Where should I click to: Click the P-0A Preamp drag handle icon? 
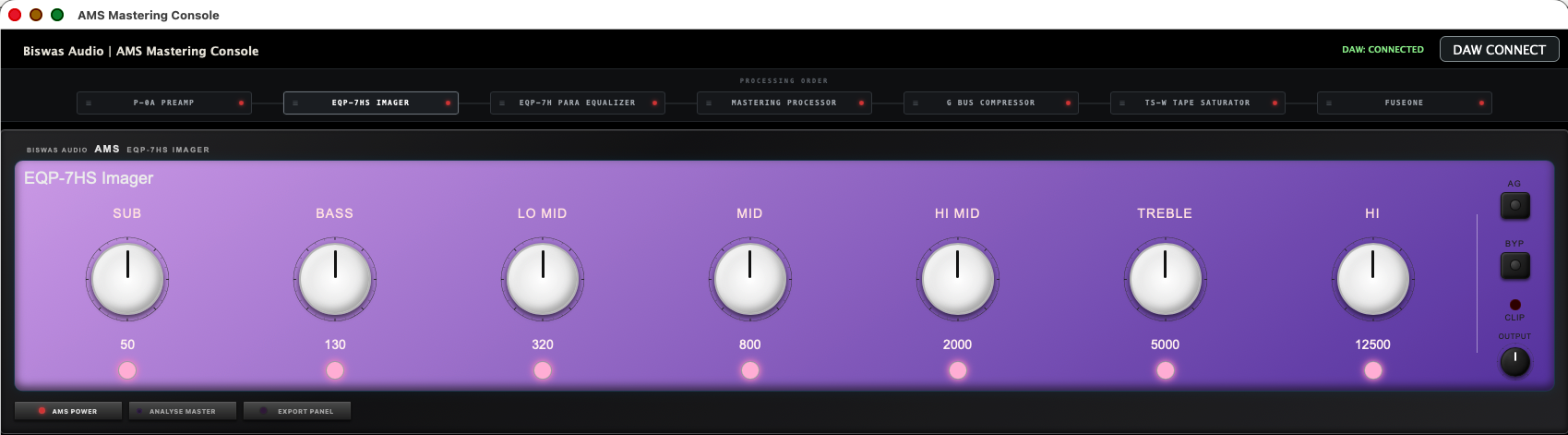[89, 103]
